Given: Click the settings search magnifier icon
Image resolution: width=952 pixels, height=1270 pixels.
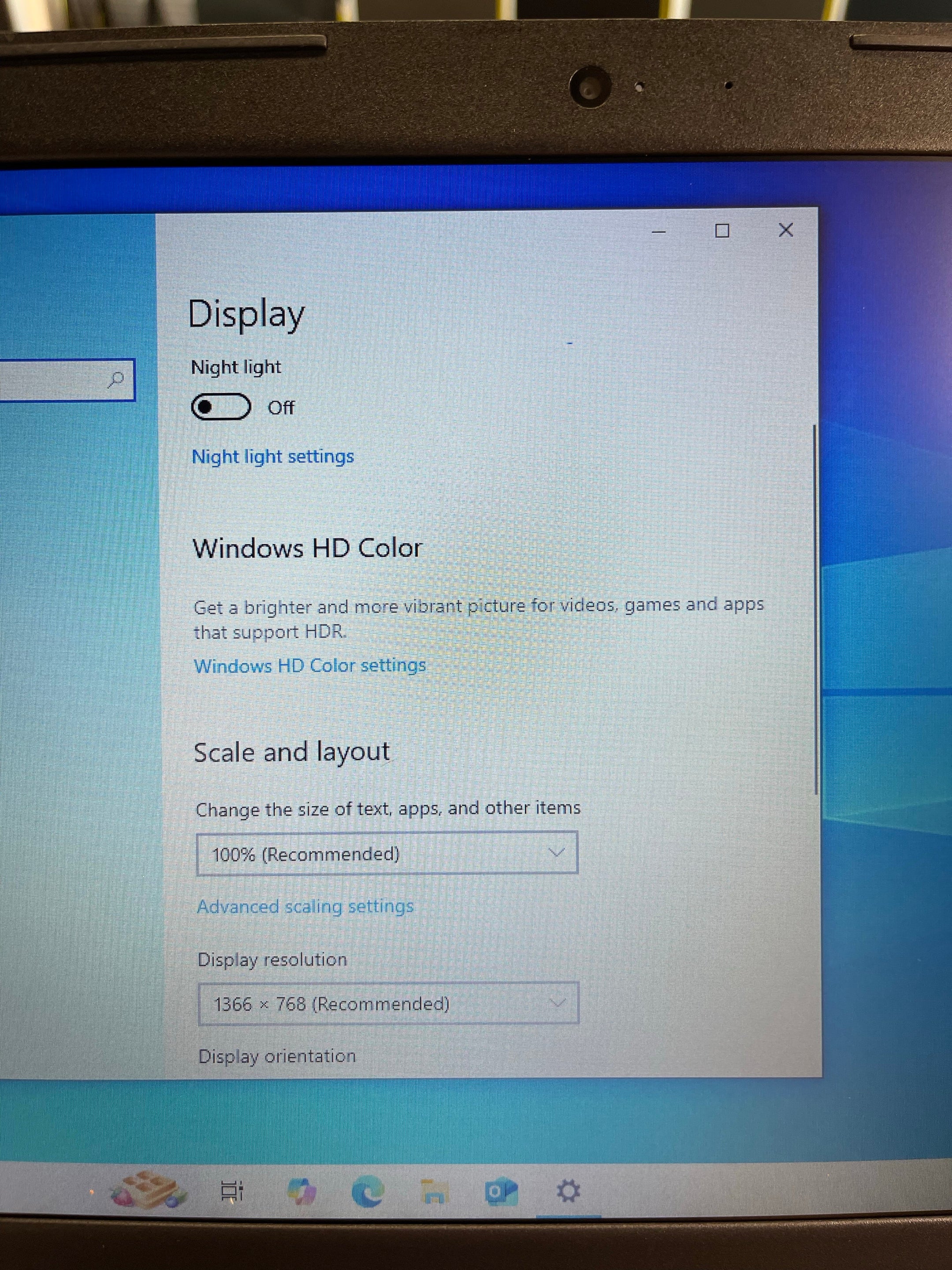Looking at the screenshot, I should (x=116, y=380).
